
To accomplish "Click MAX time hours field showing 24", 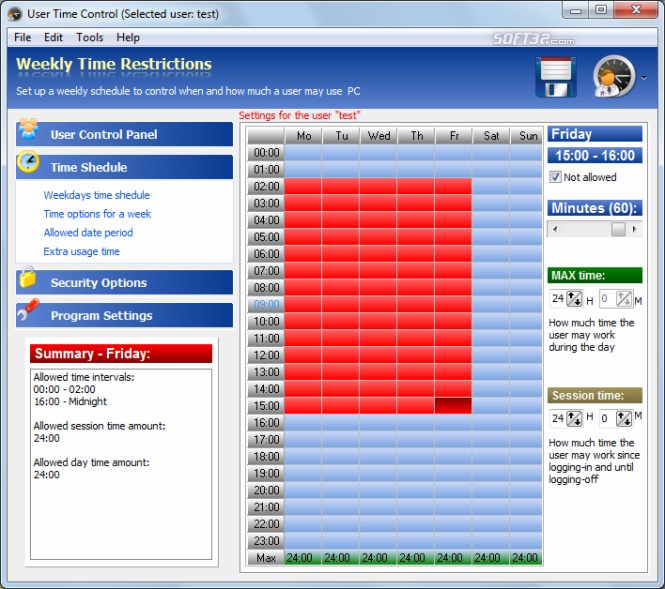I will pyautogui.click(x=558, y=299).
